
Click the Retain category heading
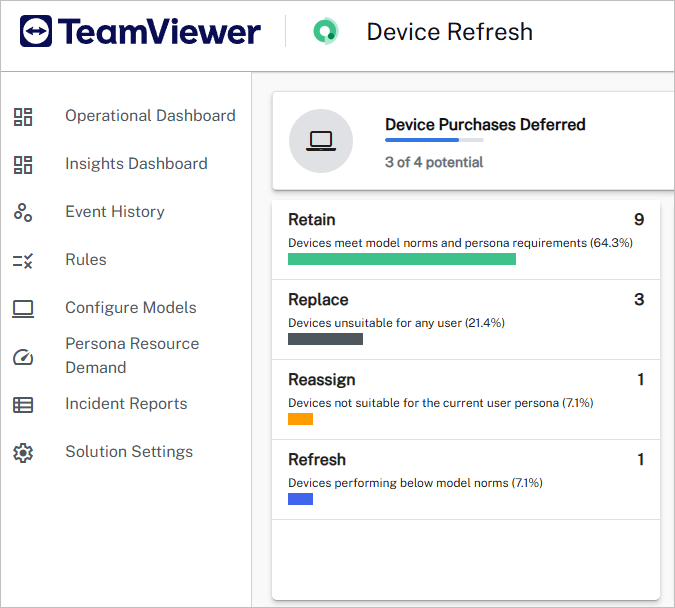[312, 220]
